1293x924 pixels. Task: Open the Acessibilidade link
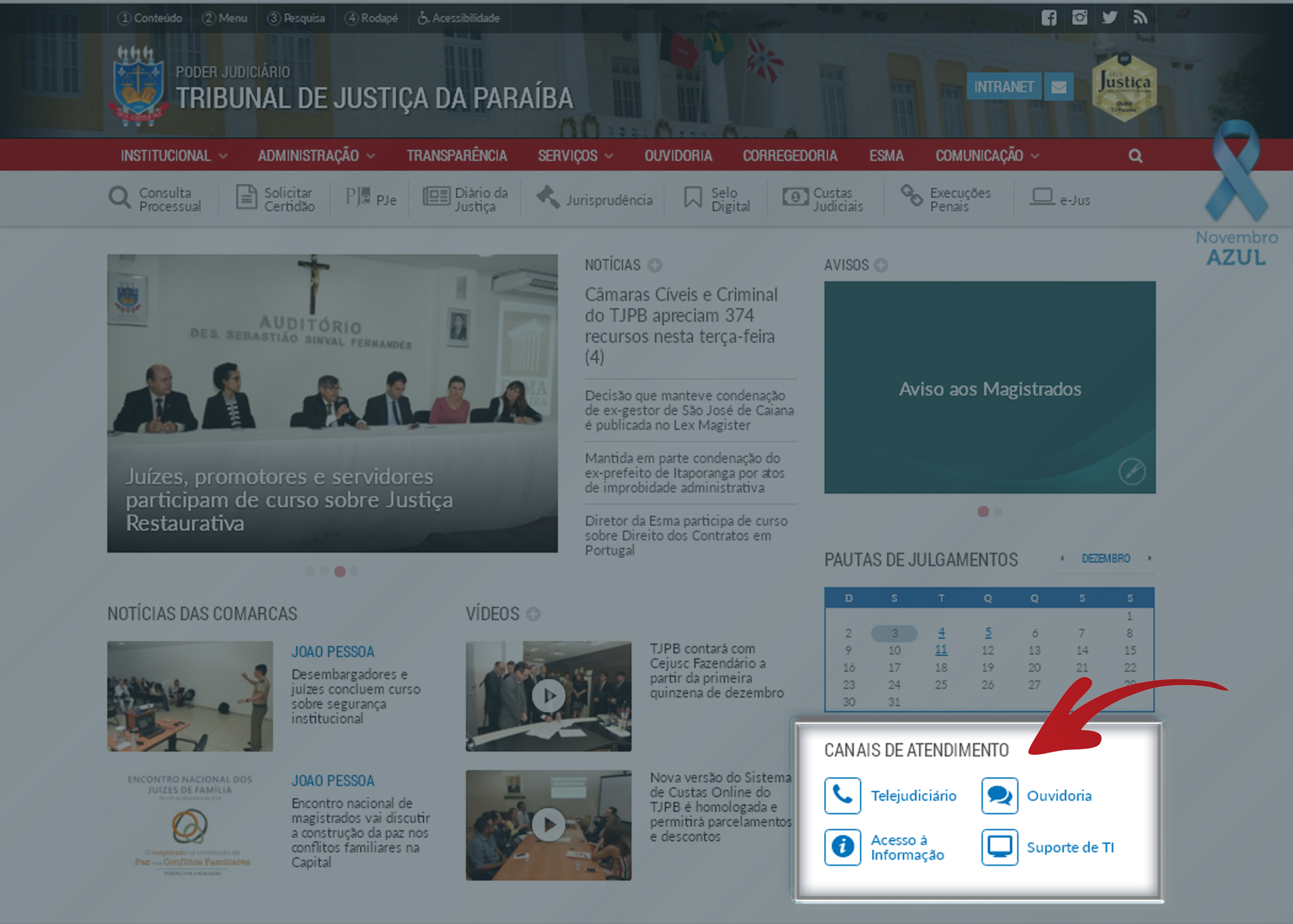click(x=458, y=18)
